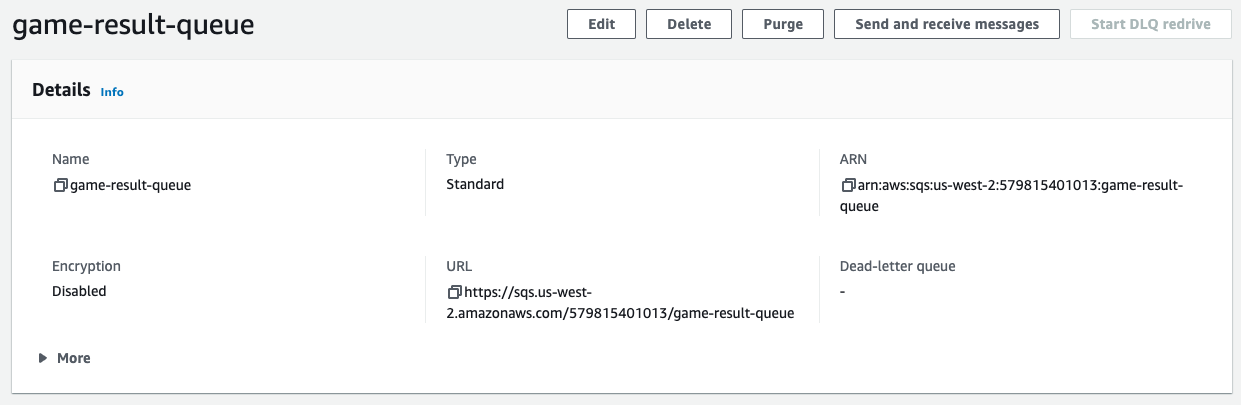Open the Edit queue button
Image resolution: width=1241 pixels, height=405 pixels.
(x=601, y=24)
